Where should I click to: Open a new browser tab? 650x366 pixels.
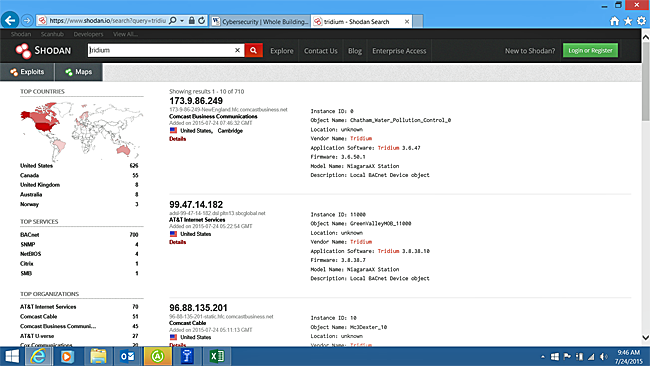[x=418, y=22]
